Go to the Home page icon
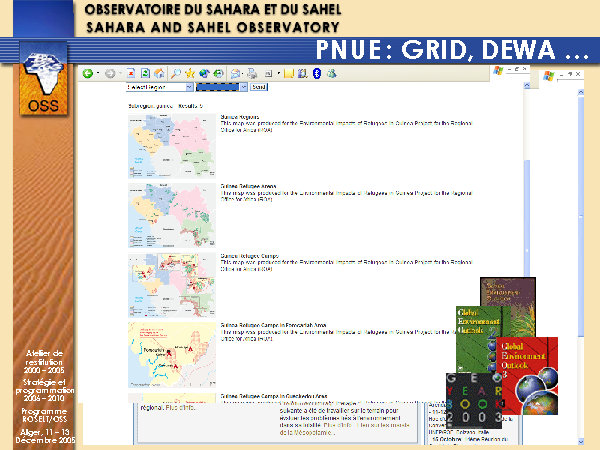Viewport: 600px width, 450px height. point(159,73)
